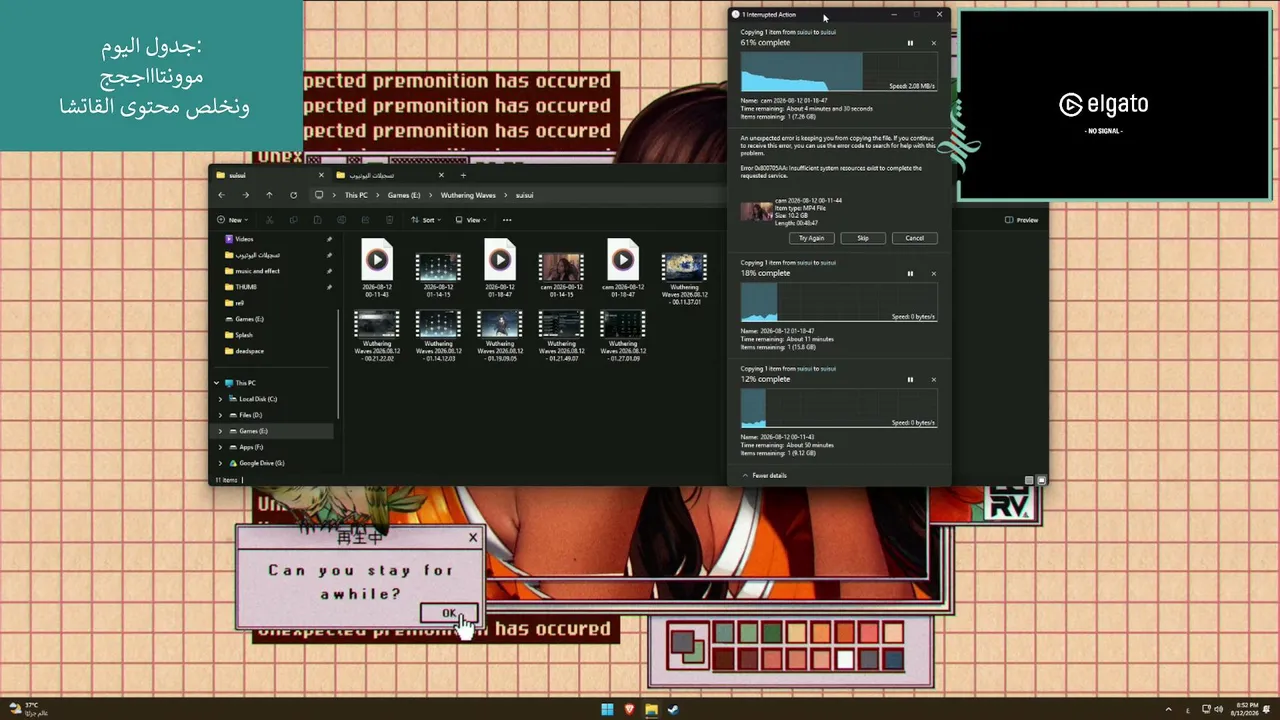1280x720 pixels.
Task: Expand Games (E:) under This PC
Action: [221, 431]
